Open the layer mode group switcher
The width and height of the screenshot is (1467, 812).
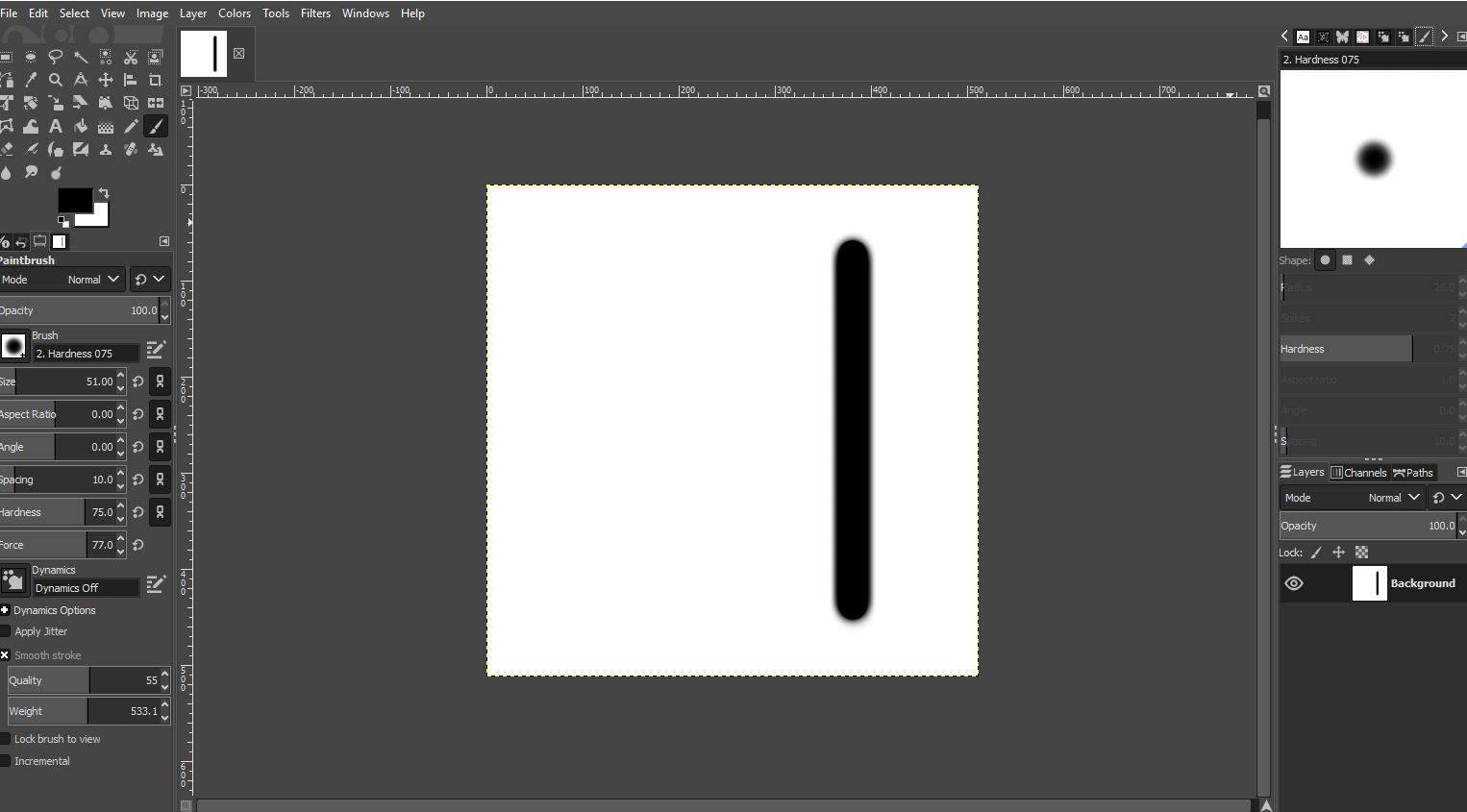[x=1447, y=498]
